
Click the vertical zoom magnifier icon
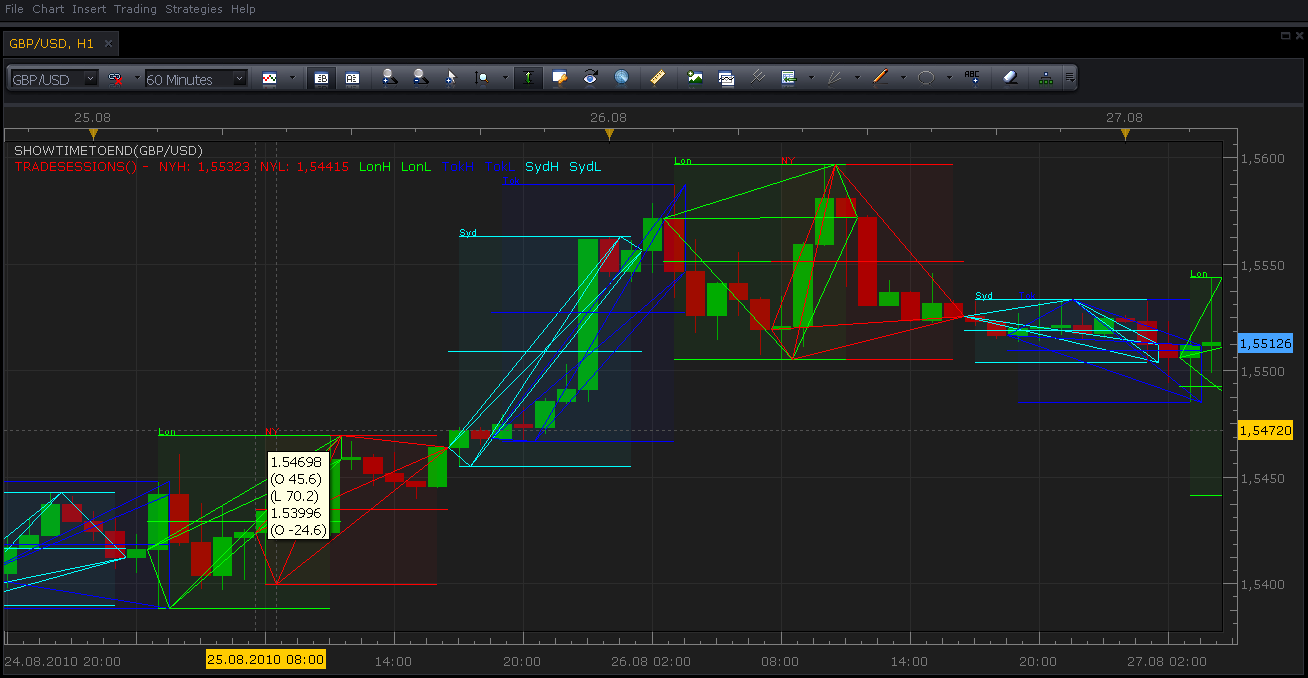coord(482,78)
